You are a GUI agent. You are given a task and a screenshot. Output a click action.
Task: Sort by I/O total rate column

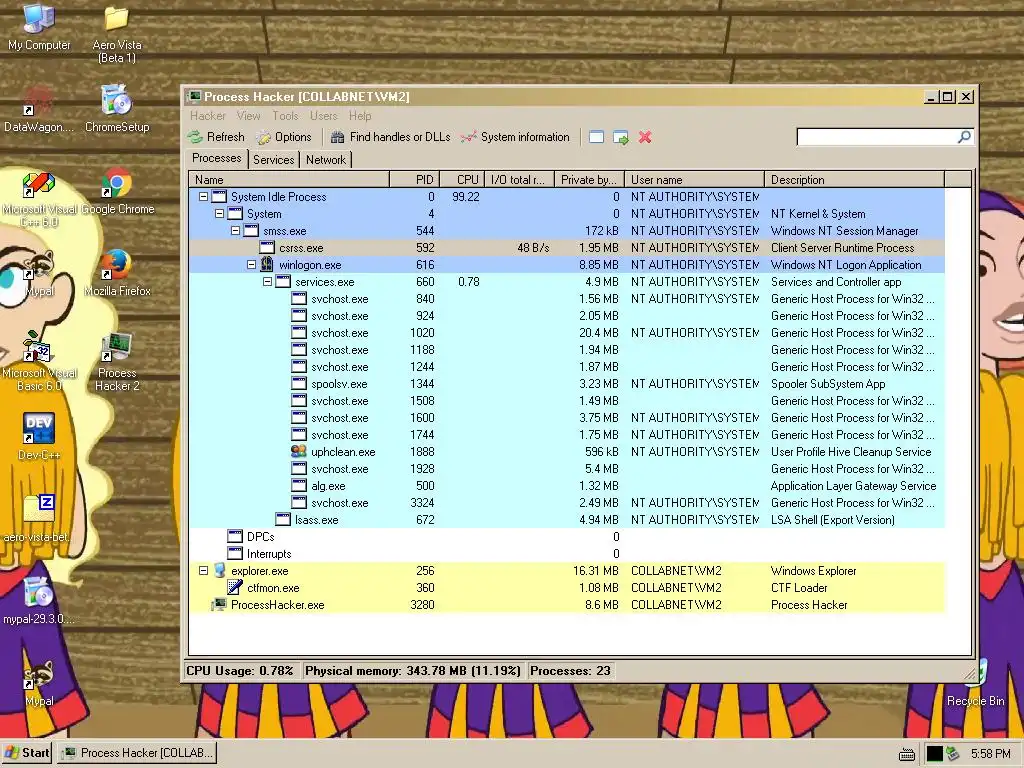pyautogui.click(x=520, y=180)
